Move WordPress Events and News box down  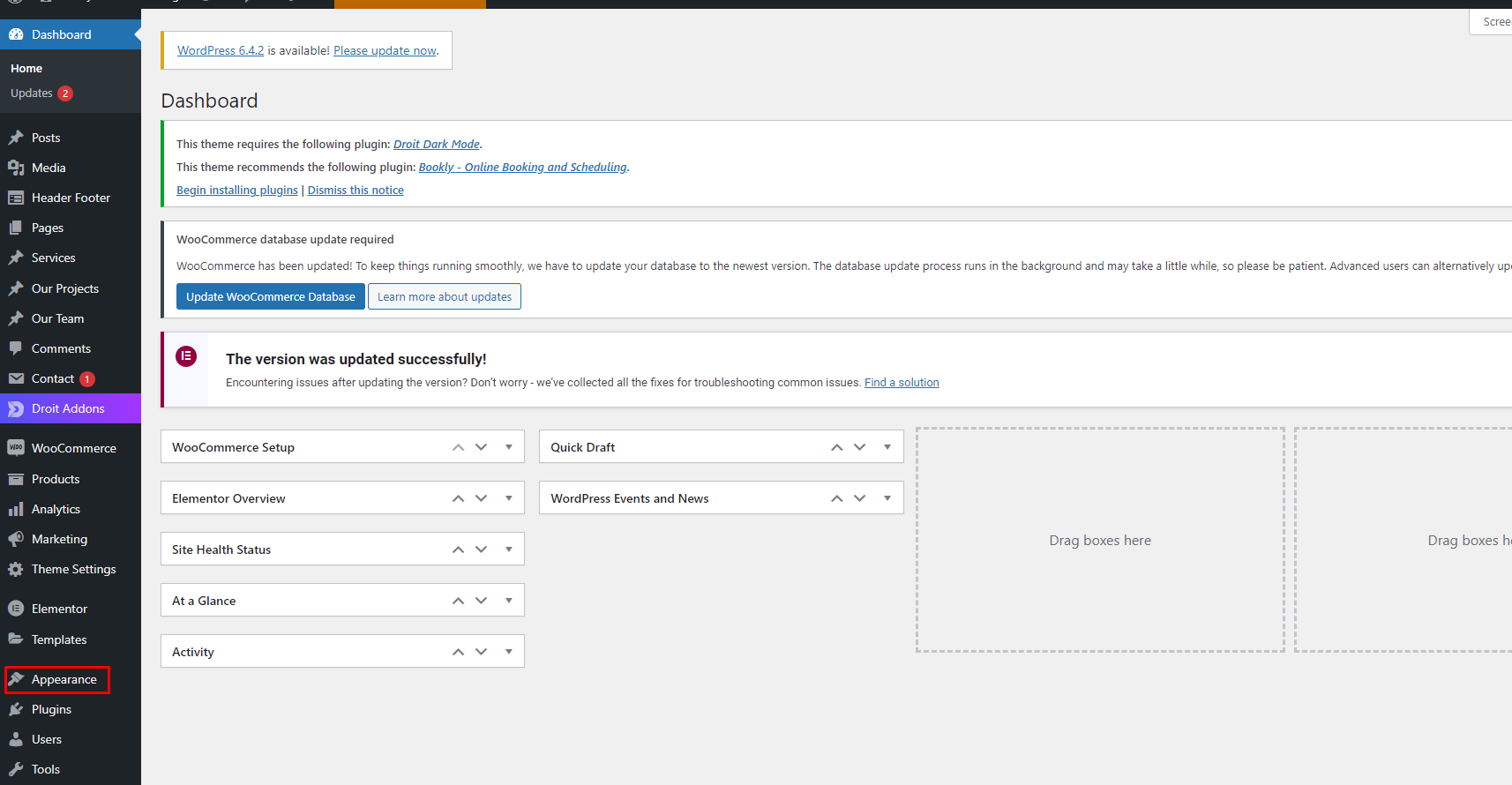pyautogui.click(x=860, y=498)
